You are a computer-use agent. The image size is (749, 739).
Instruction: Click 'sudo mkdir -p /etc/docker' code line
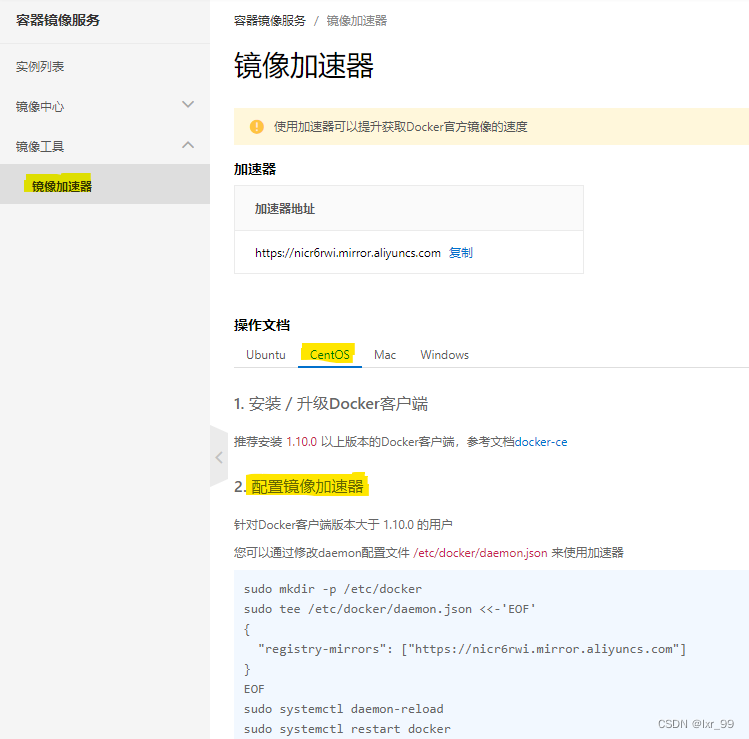[x=333, y=589]
